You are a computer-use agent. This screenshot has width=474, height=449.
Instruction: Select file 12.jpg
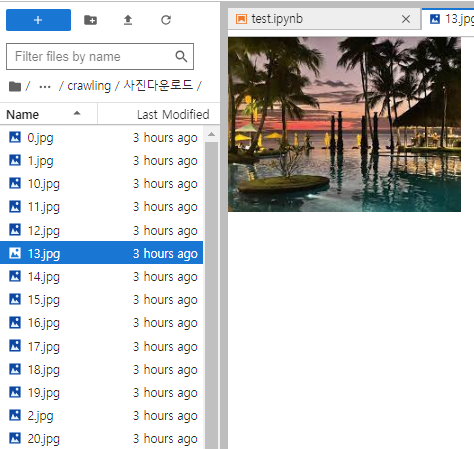click(x=101, y=230)
